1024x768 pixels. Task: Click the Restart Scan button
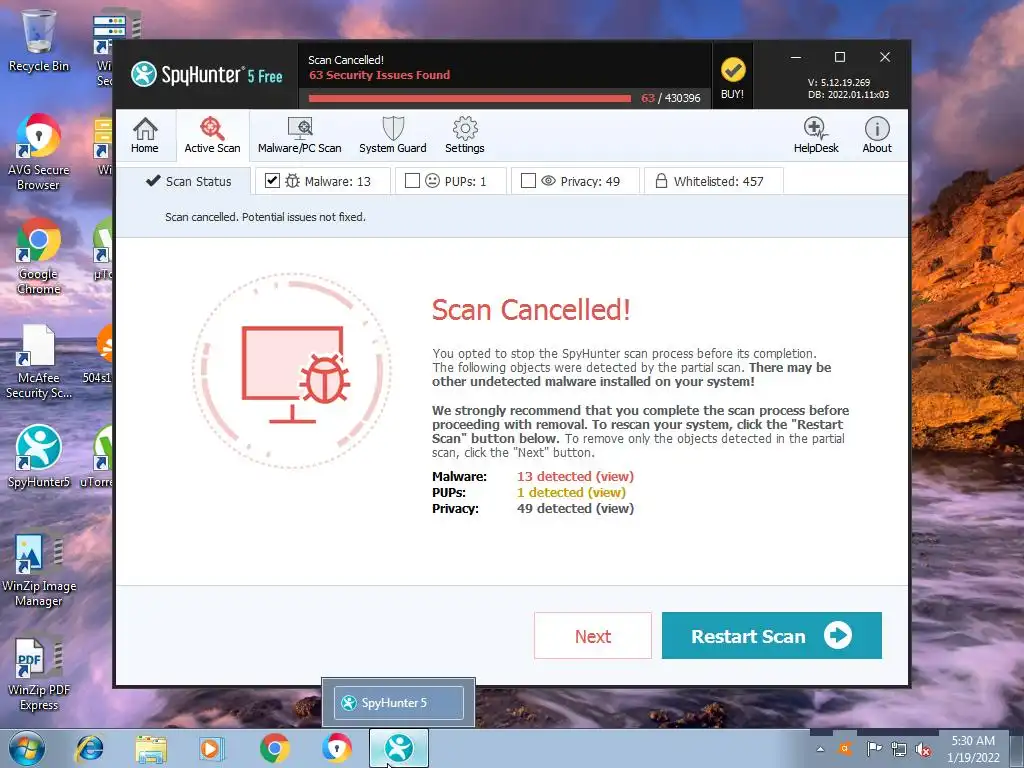(x=772, y=635)
